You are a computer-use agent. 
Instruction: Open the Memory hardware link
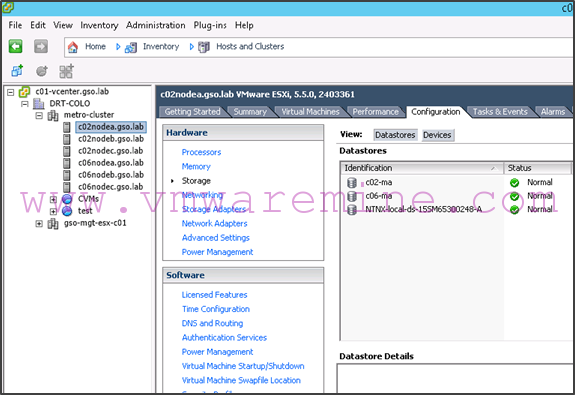(x=196, y=167)
